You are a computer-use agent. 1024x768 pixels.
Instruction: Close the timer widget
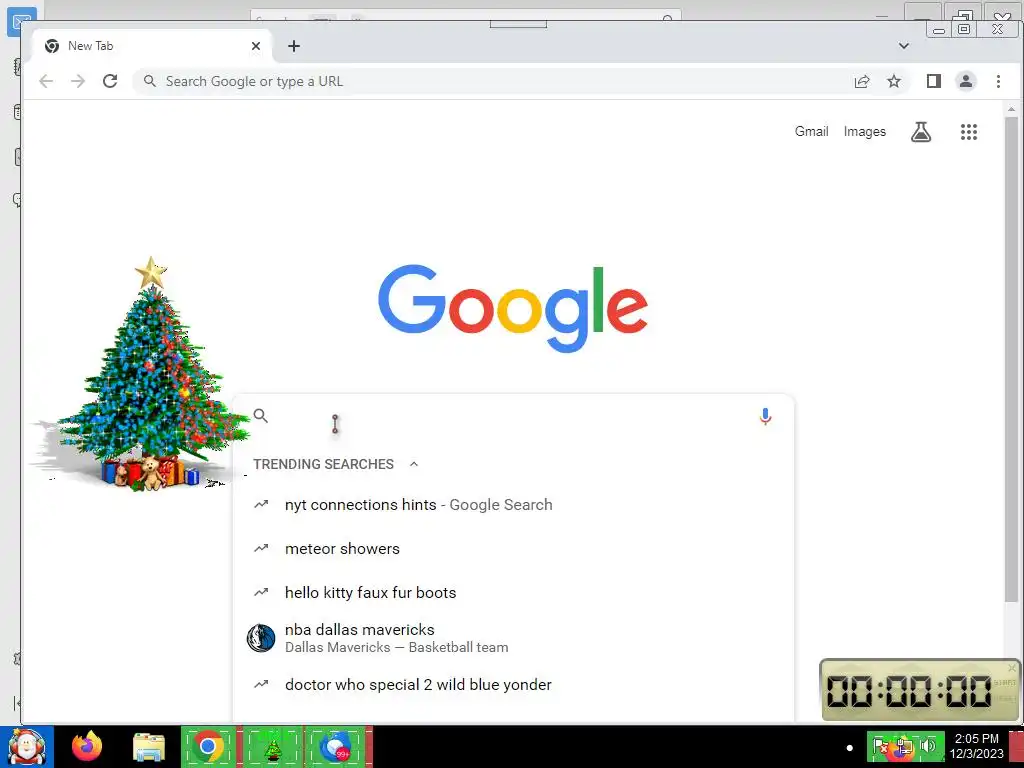(x=1012, y=667)
